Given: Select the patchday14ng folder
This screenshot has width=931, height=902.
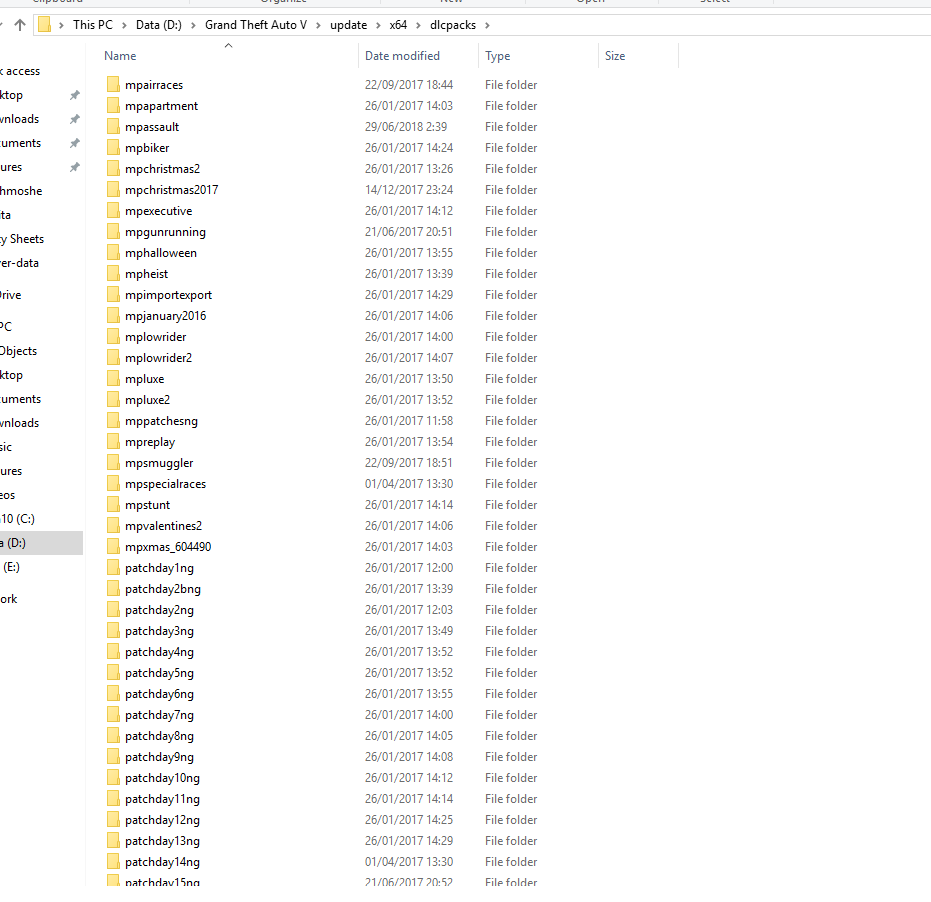Looking at the screenshot, I should click(162, 862).
